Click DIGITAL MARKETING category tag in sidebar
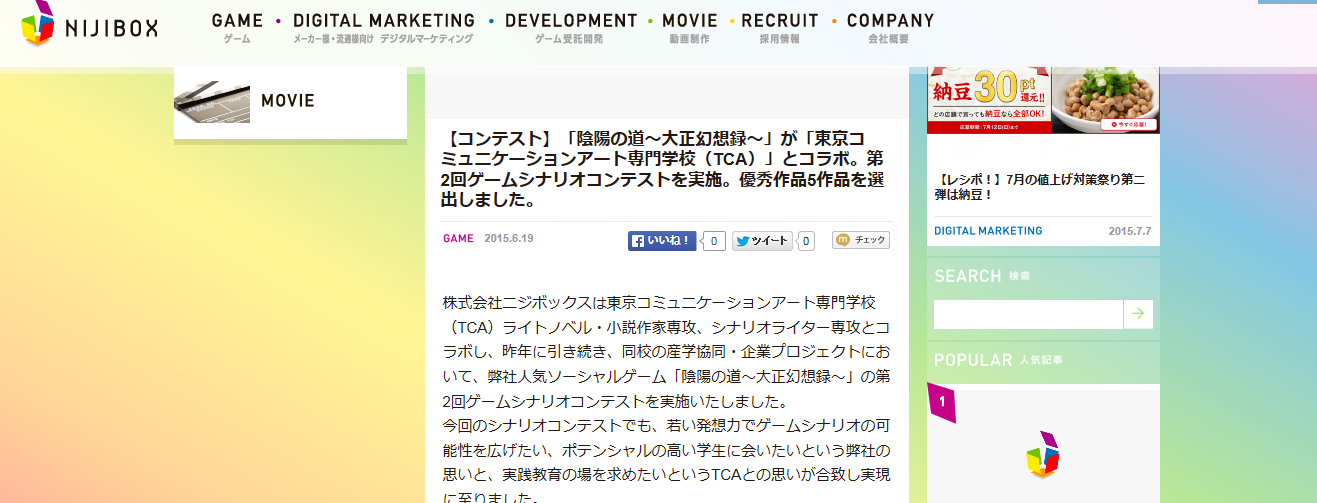The image size is (1317, 503). pos(988,231)
